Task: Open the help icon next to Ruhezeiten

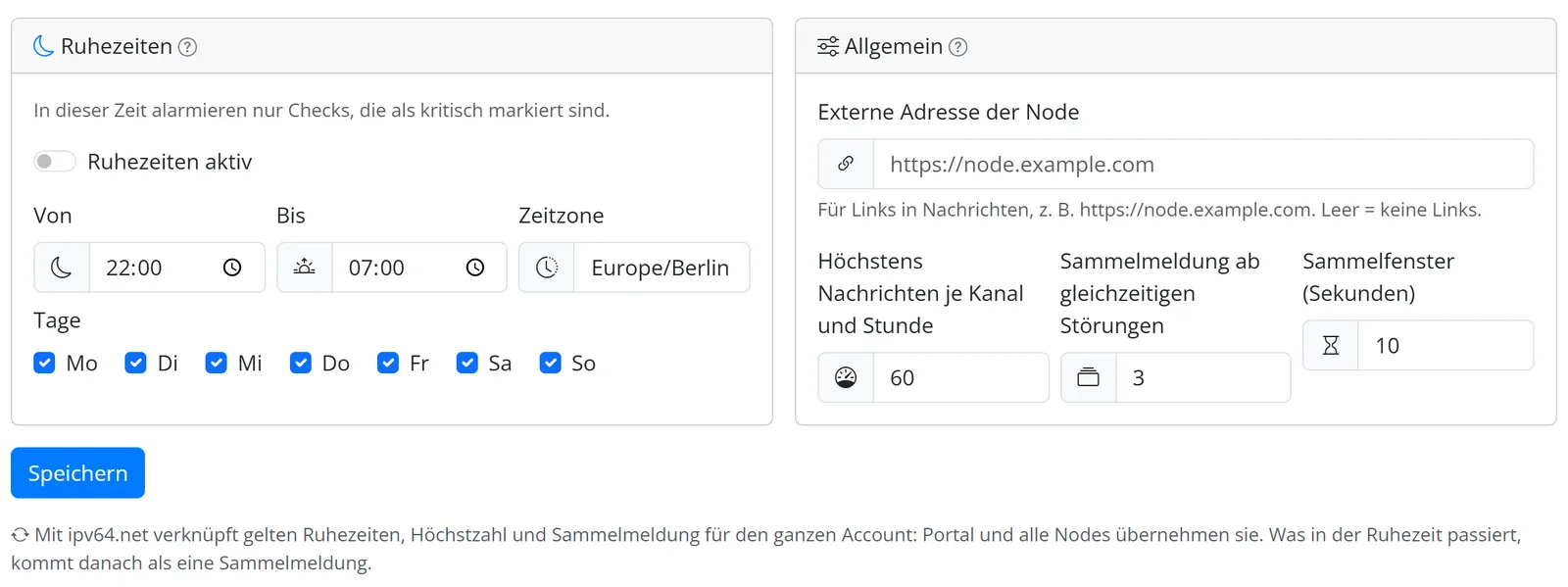Action: click(x=187, y=47)
